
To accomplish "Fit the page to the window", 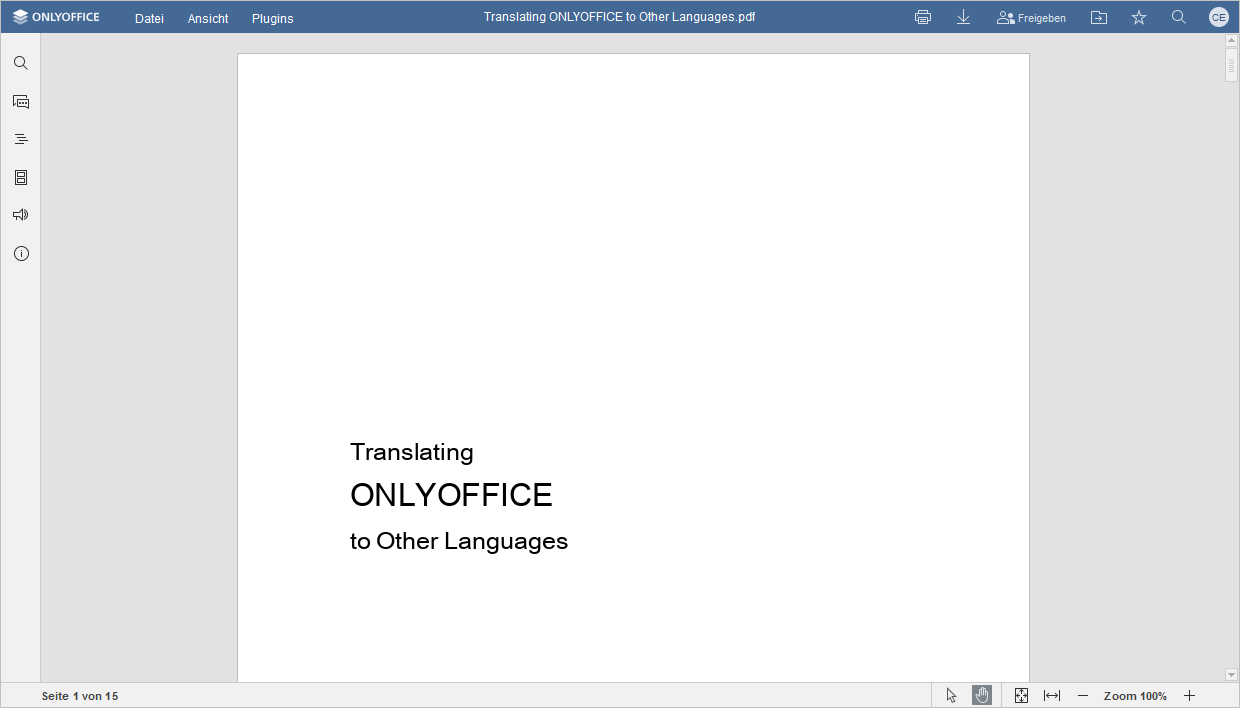I will [x=1021, y=694].
